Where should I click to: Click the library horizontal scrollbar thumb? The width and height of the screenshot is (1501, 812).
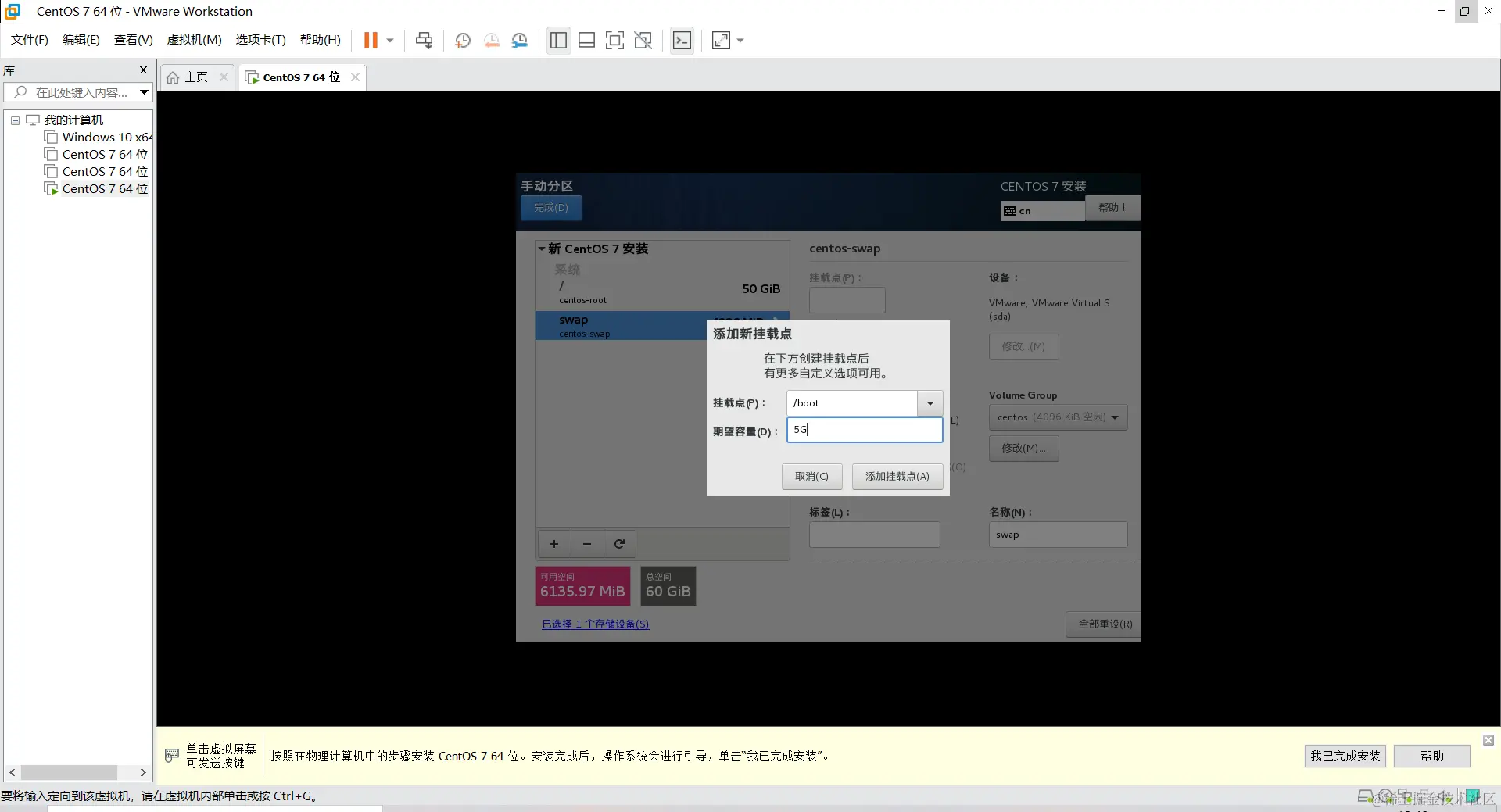[69, 773]
